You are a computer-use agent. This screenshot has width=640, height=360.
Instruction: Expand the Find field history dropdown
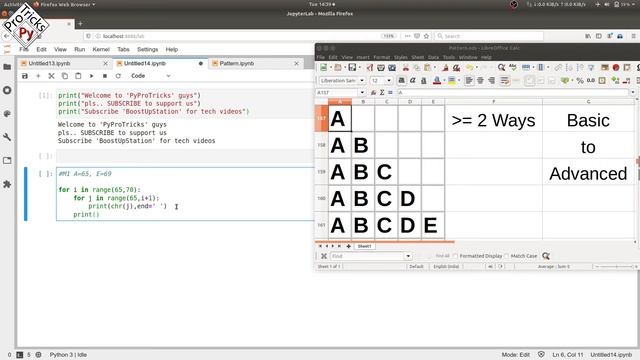(x=408, y=256)
